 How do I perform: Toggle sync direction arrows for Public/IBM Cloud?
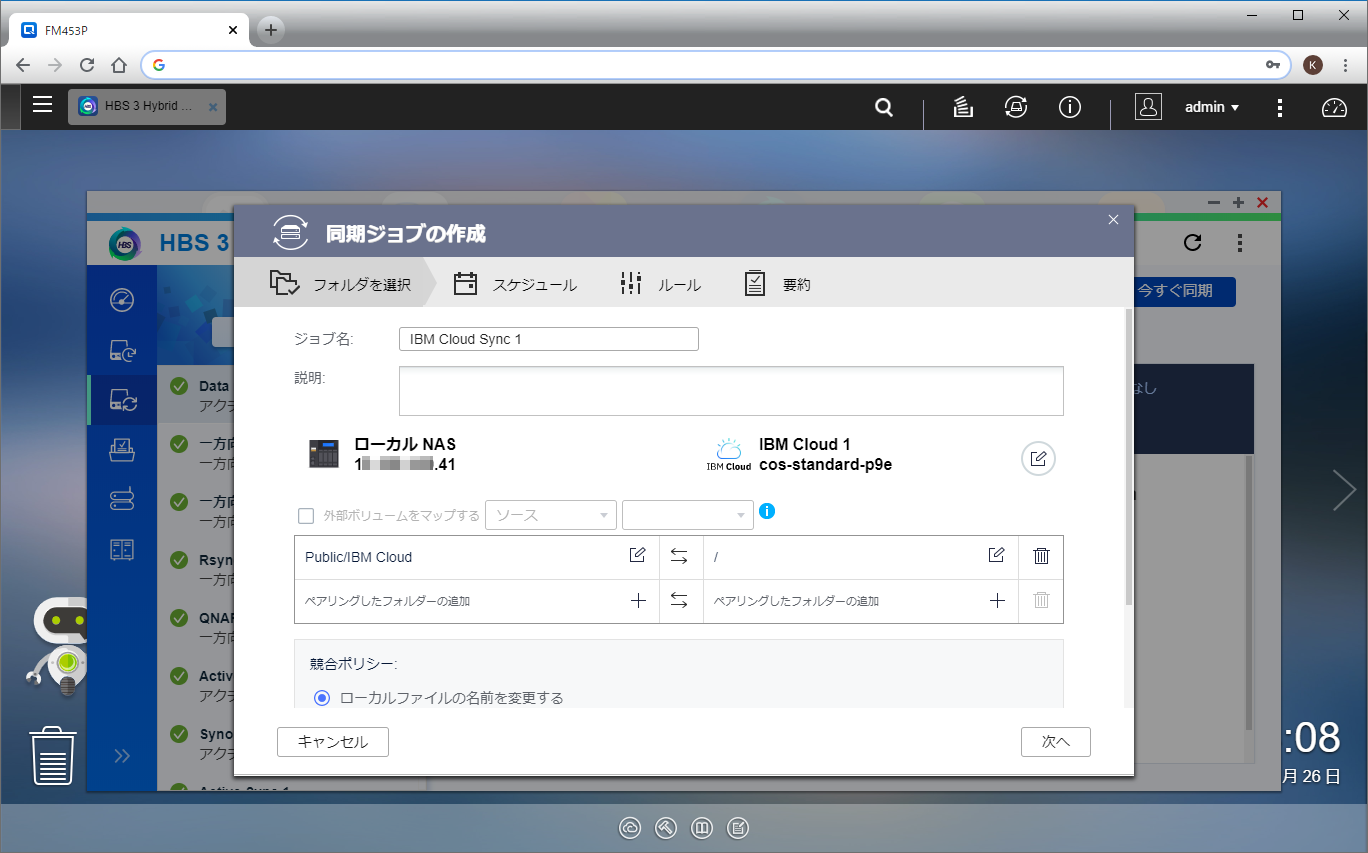coord(679,557)
